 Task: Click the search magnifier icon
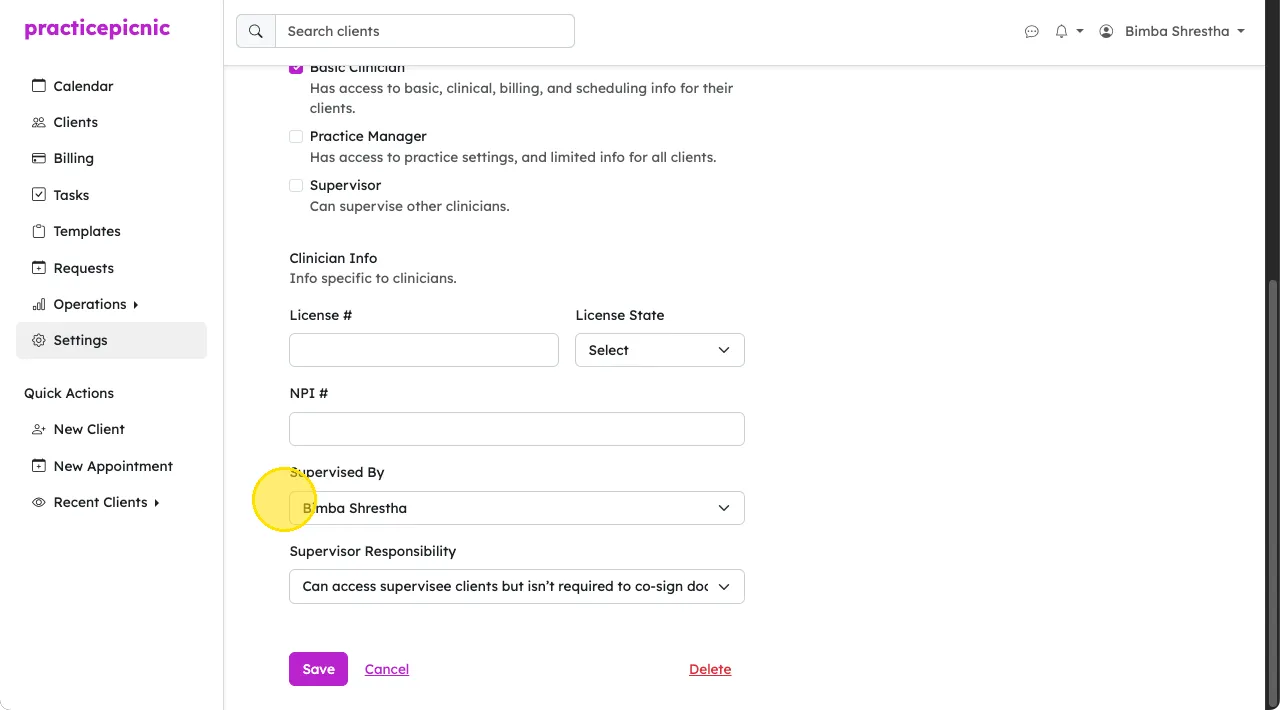(256, 31)
